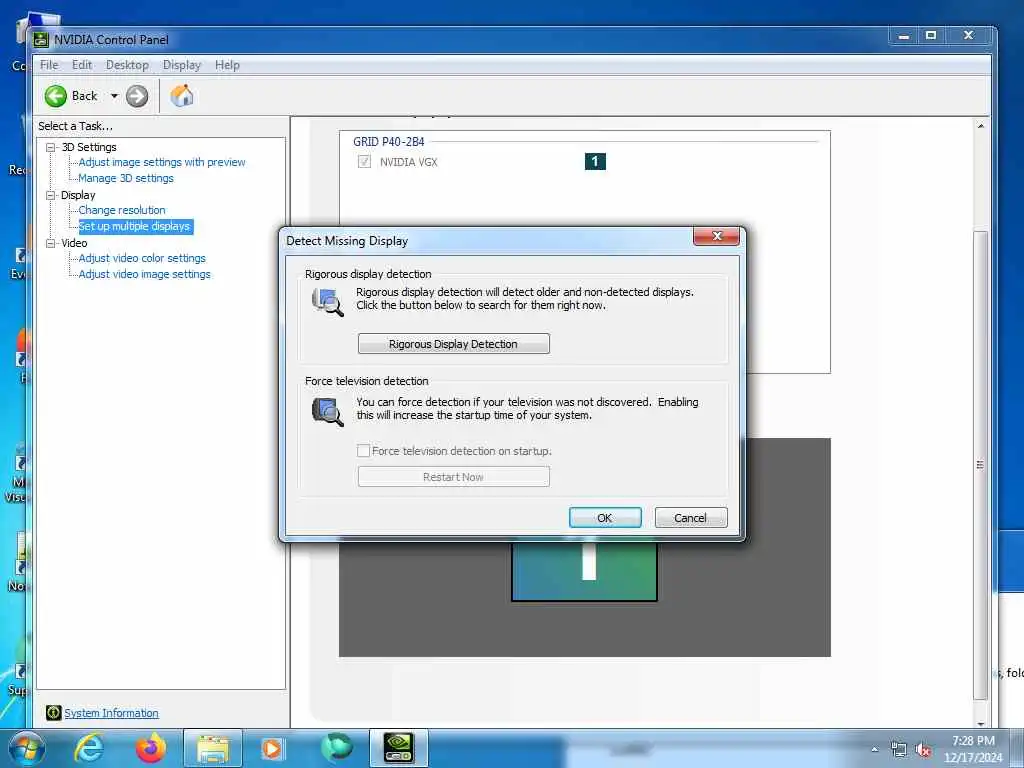Click the scrollbar up arrow

pos(981,125)
